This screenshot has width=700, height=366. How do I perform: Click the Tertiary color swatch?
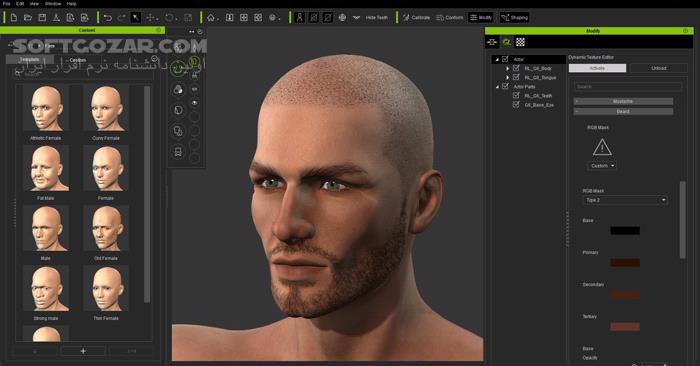click(x=625, y=327)
